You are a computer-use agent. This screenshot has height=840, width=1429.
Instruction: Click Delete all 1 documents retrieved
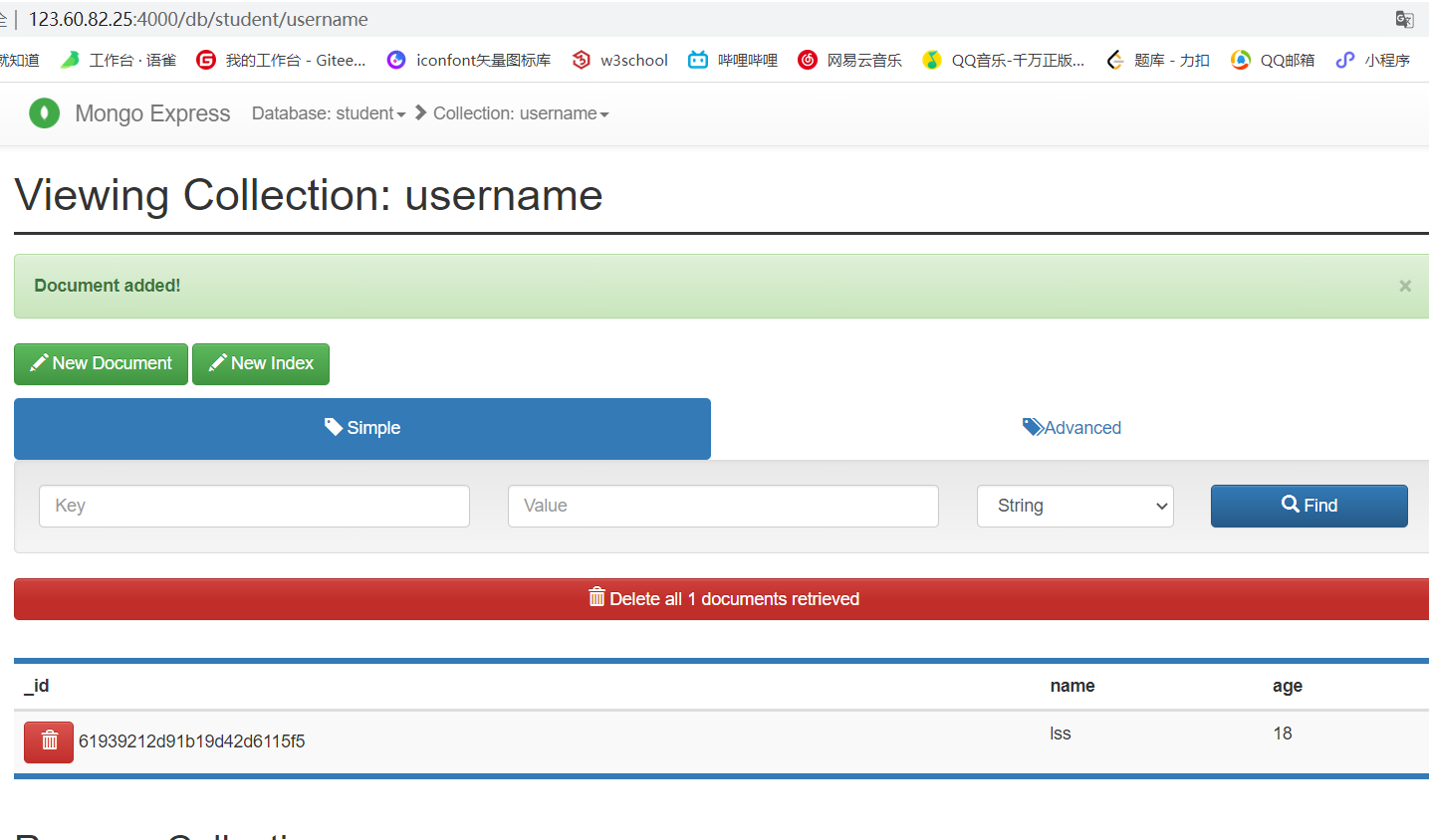coord(723,599)
